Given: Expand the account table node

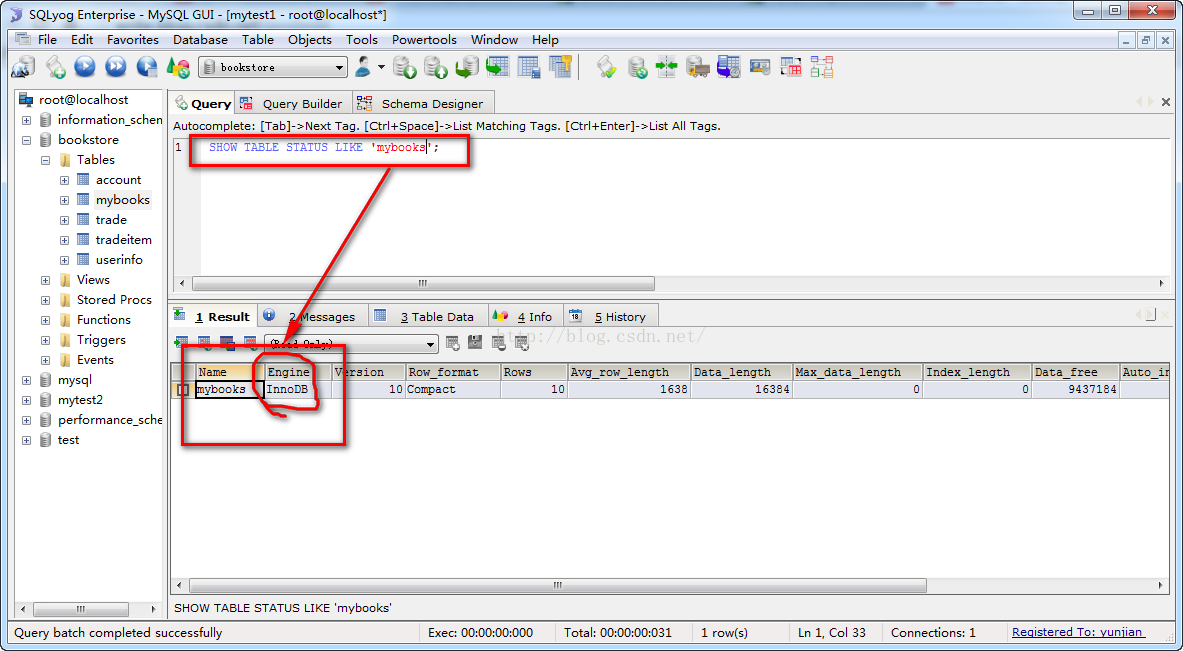Looking at the screenshot, I should pyautogui.click(x=64, y=180).
